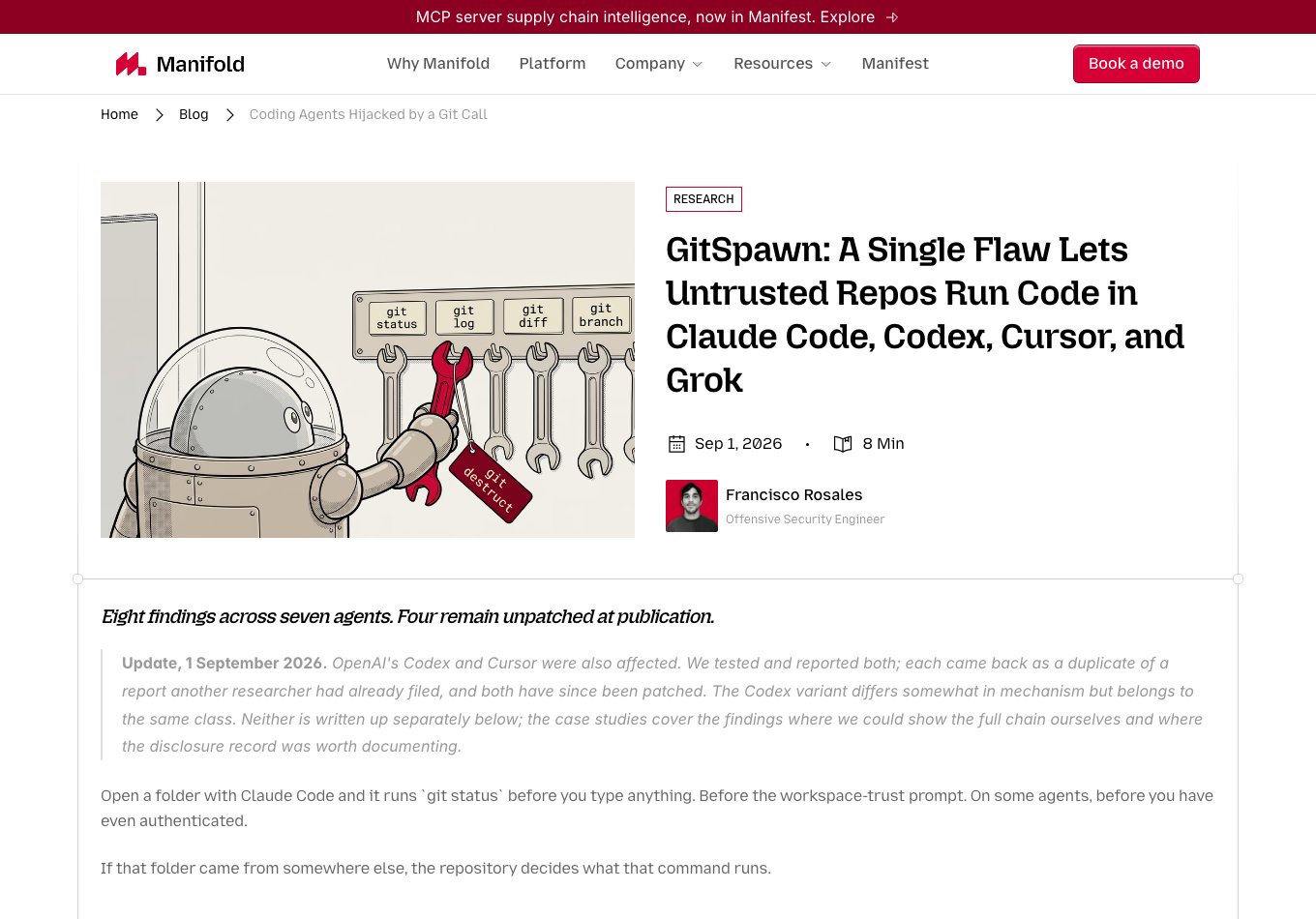This screenshot has width=1316, height=919.
Task: Expand the Company dropdown chevron
Action: click(698, 64)
